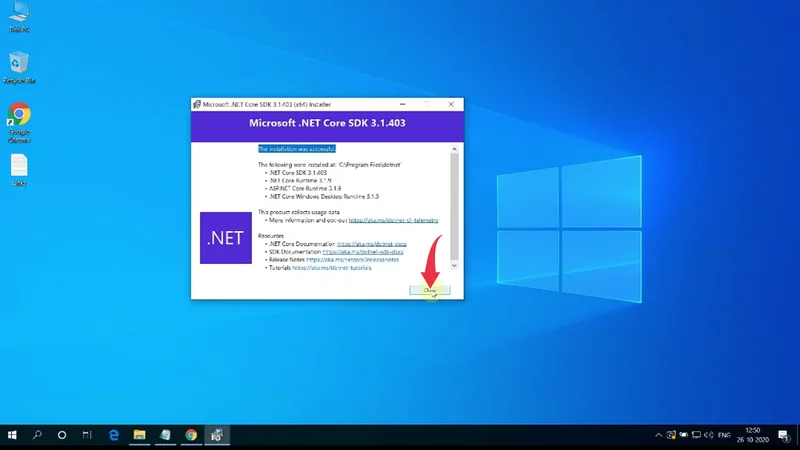Open Cortana from the taskbar
The height and width of the screenshot is (450, 800).
[62, 436]
